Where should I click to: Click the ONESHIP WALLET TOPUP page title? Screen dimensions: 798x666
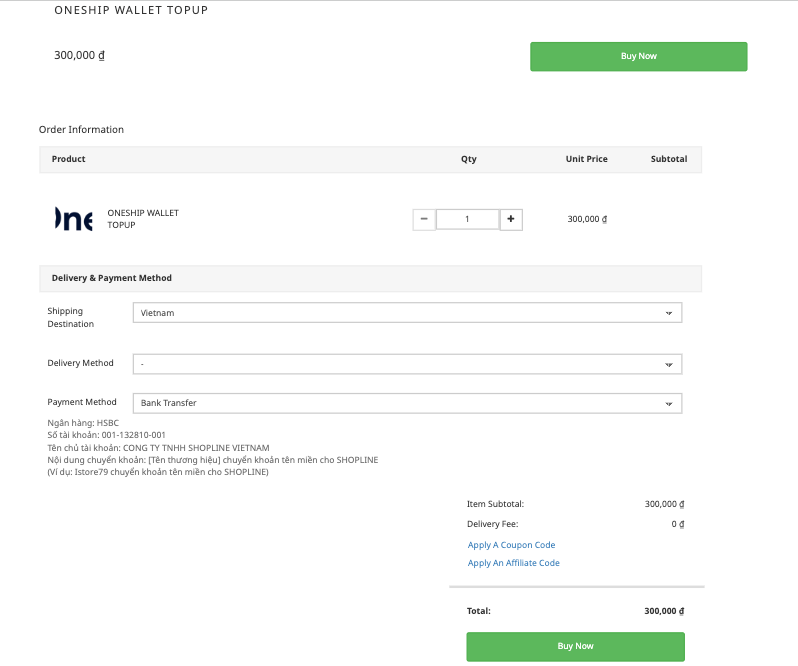[x=131, y=10]
